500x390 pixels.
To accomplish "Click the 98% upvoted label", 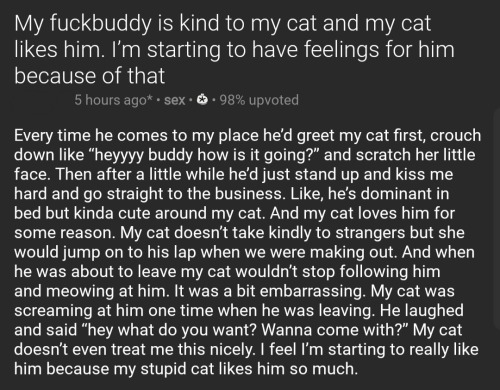I will 259,100.
